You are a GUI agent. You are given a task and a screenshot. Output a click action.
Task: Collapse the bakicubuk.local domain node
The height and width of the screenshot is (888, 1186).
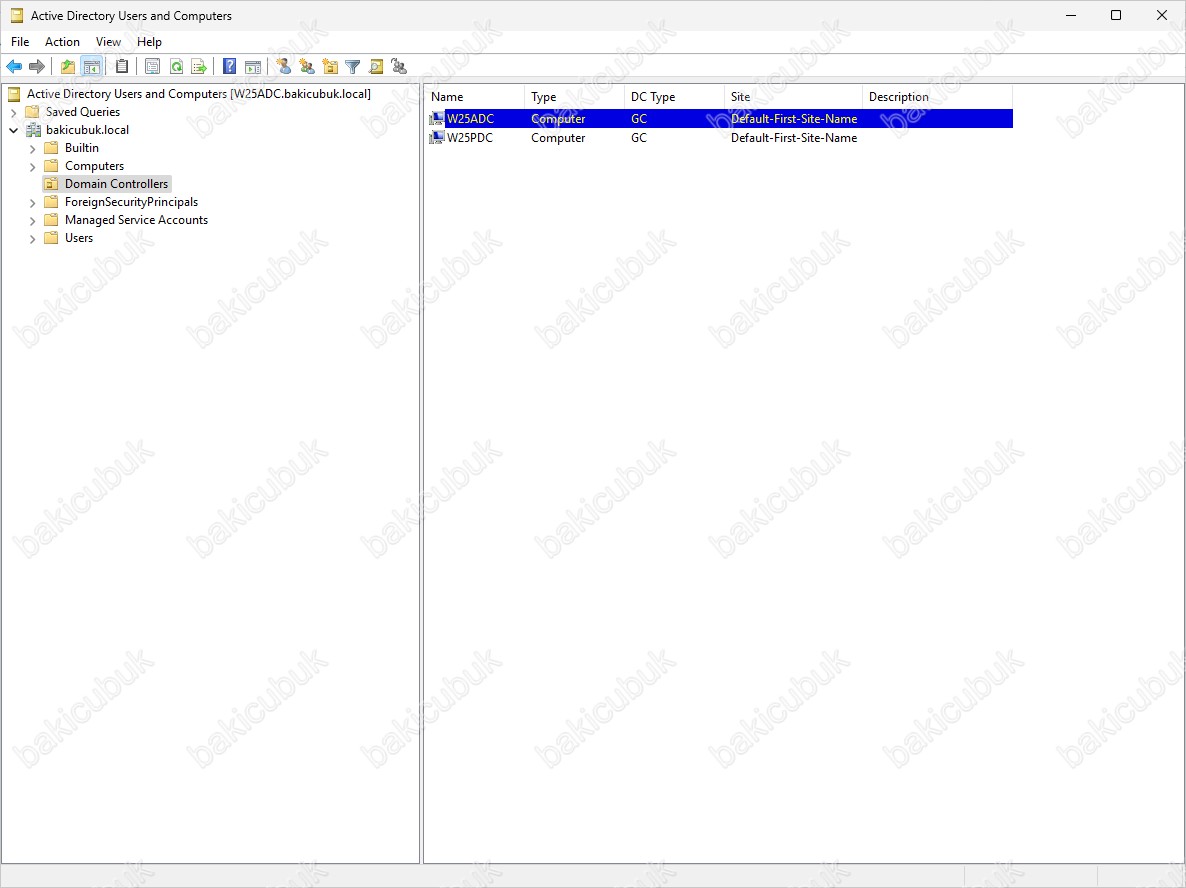(x=14, y=130)
